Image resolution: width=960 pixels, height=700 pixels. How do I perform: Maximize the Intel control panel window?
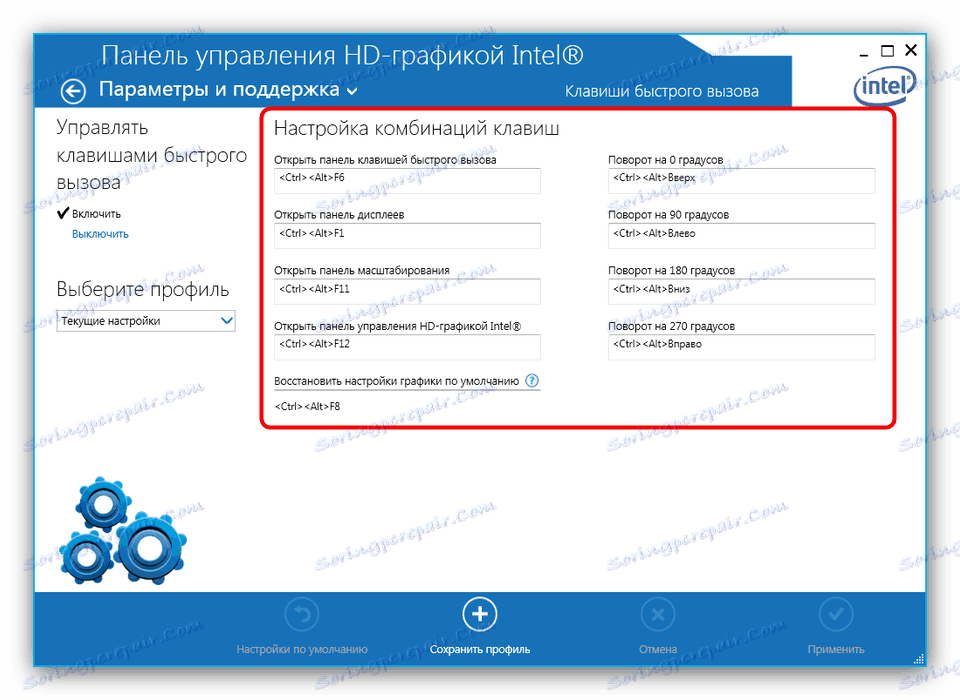coord(887,51)
